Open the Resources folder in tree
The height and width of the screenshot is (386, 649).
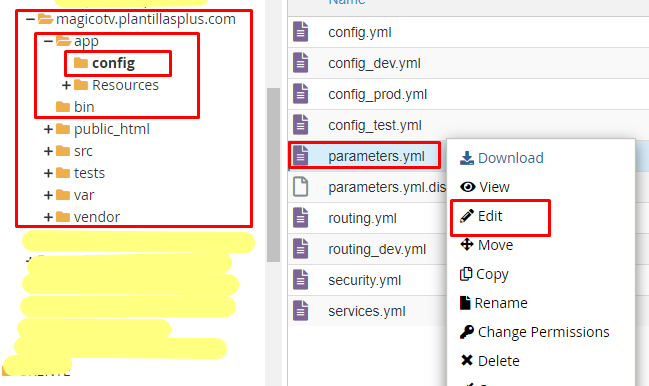click(x=125, y=85)
